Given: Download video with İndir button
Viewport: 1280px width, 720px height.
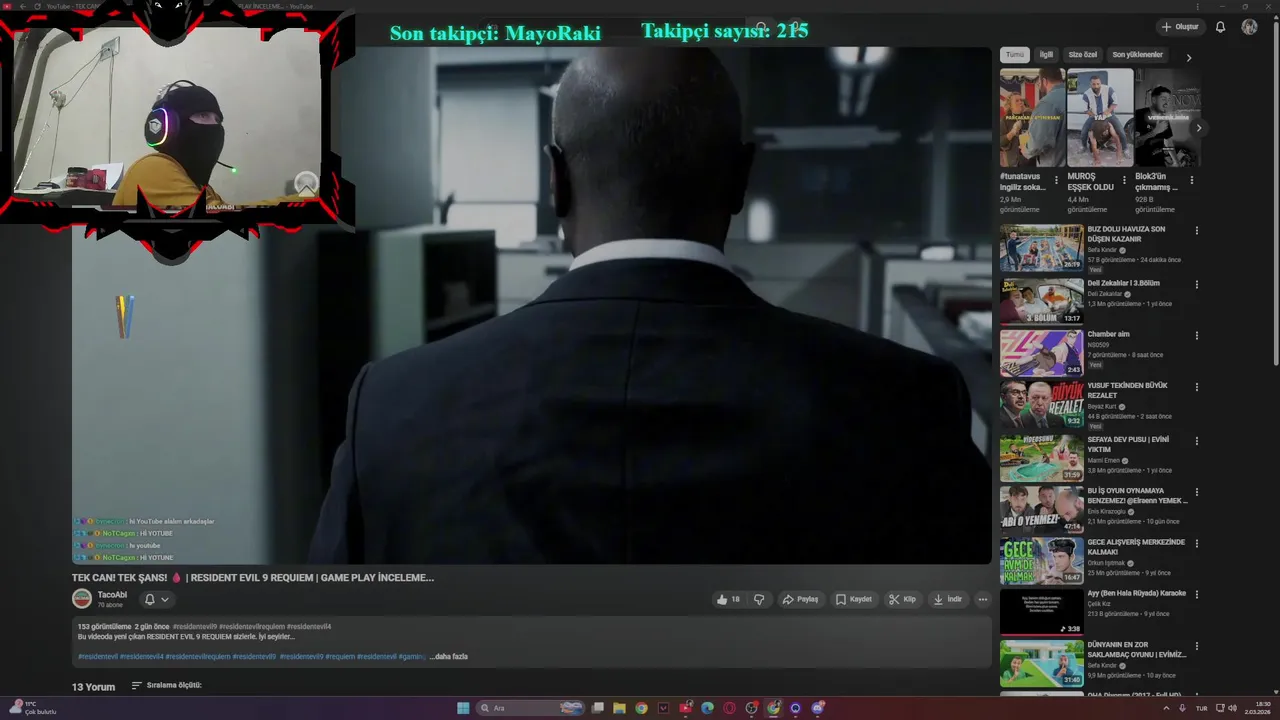Looking at the screenshot, I should pyautogui.click(x=947, y=599).
